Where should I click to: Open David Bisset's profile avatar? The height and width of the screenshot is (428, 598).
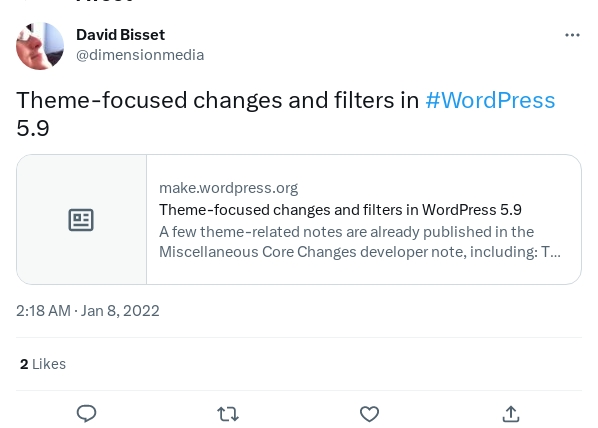coord(40,46)
